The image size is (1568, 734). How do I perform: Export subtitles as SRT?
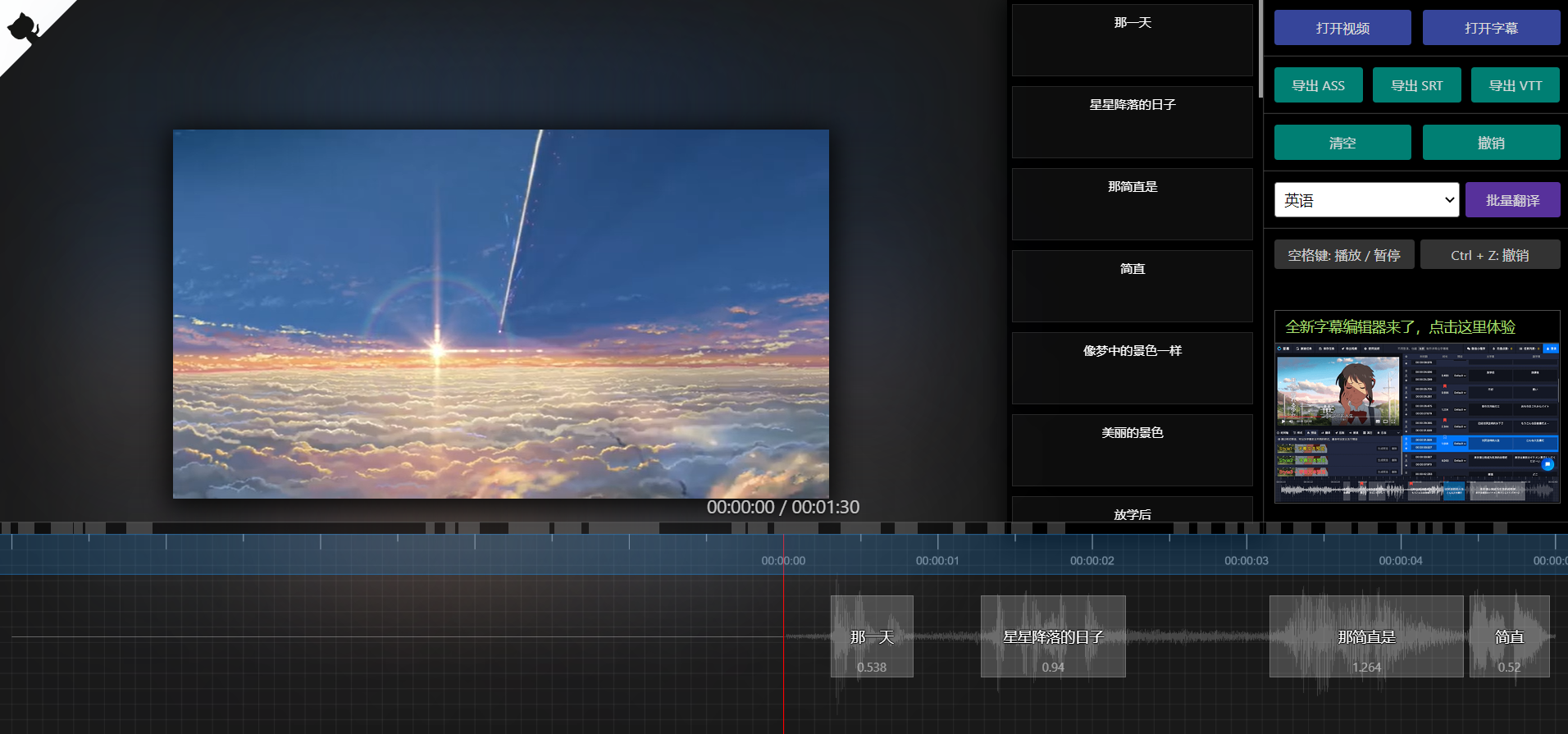coord(1416,85)
